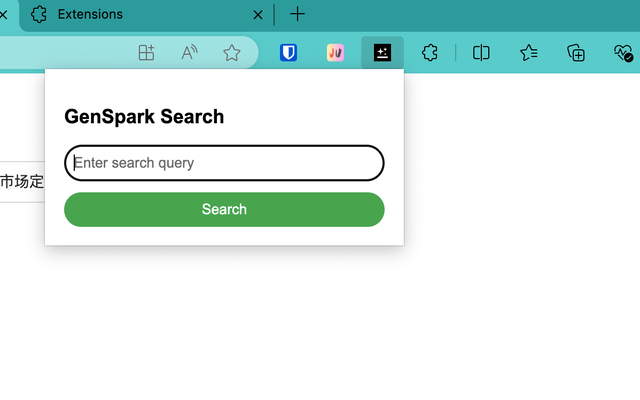This screenshot has height=400, width=640.
Task: Open Browser essentials heart icon
Action: click(x=623, y=53)
